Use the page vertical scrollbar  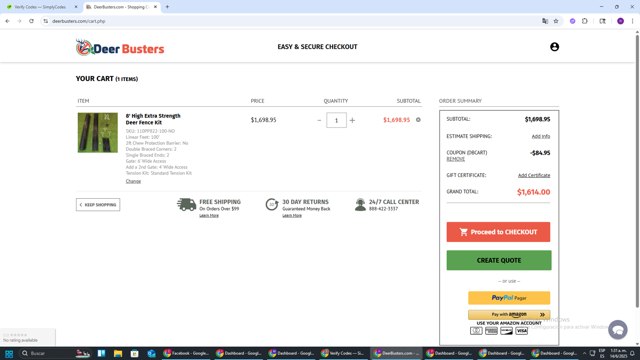click(637, 171)
